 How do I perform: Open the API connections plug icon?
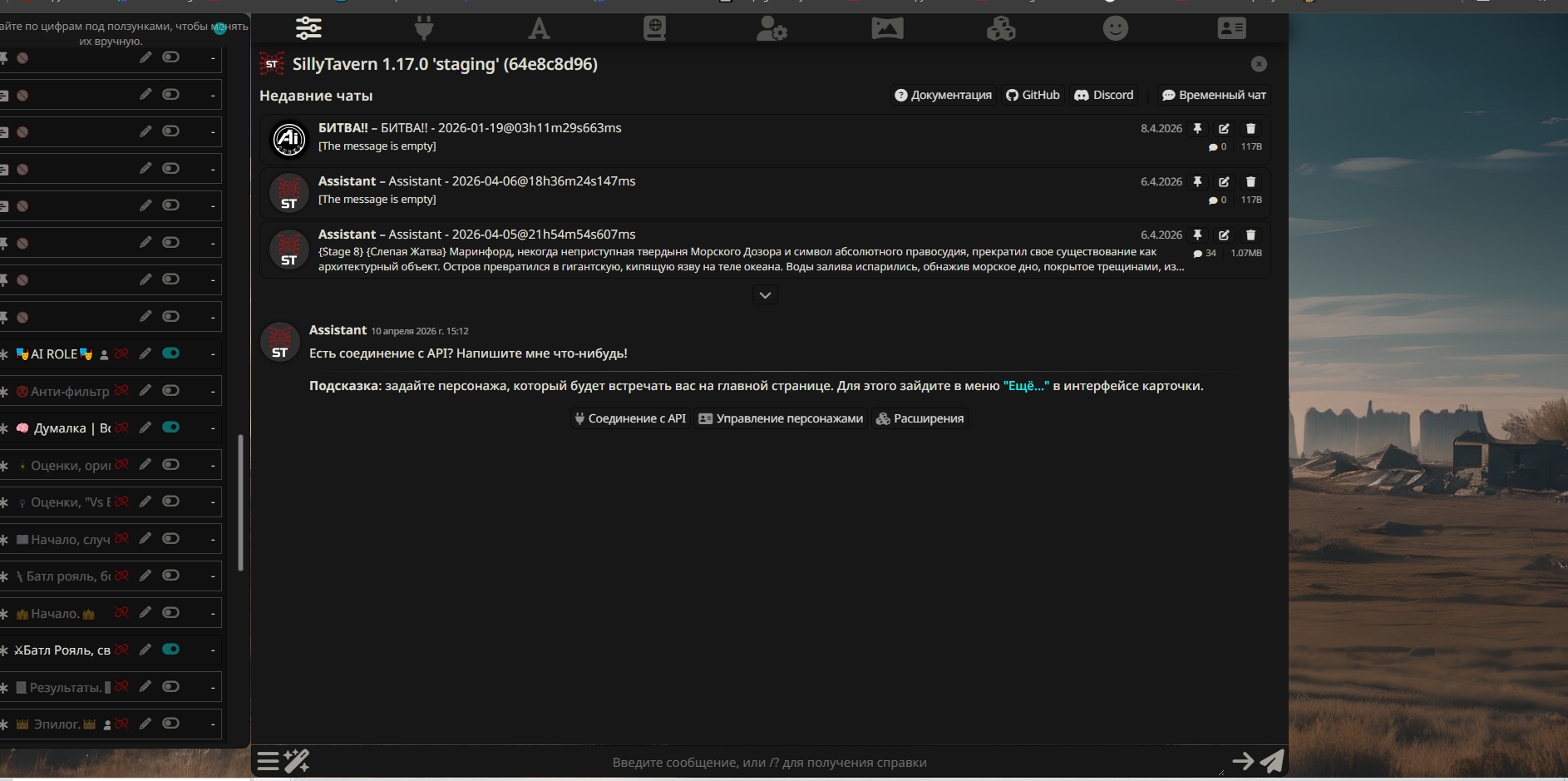point(424,28)
